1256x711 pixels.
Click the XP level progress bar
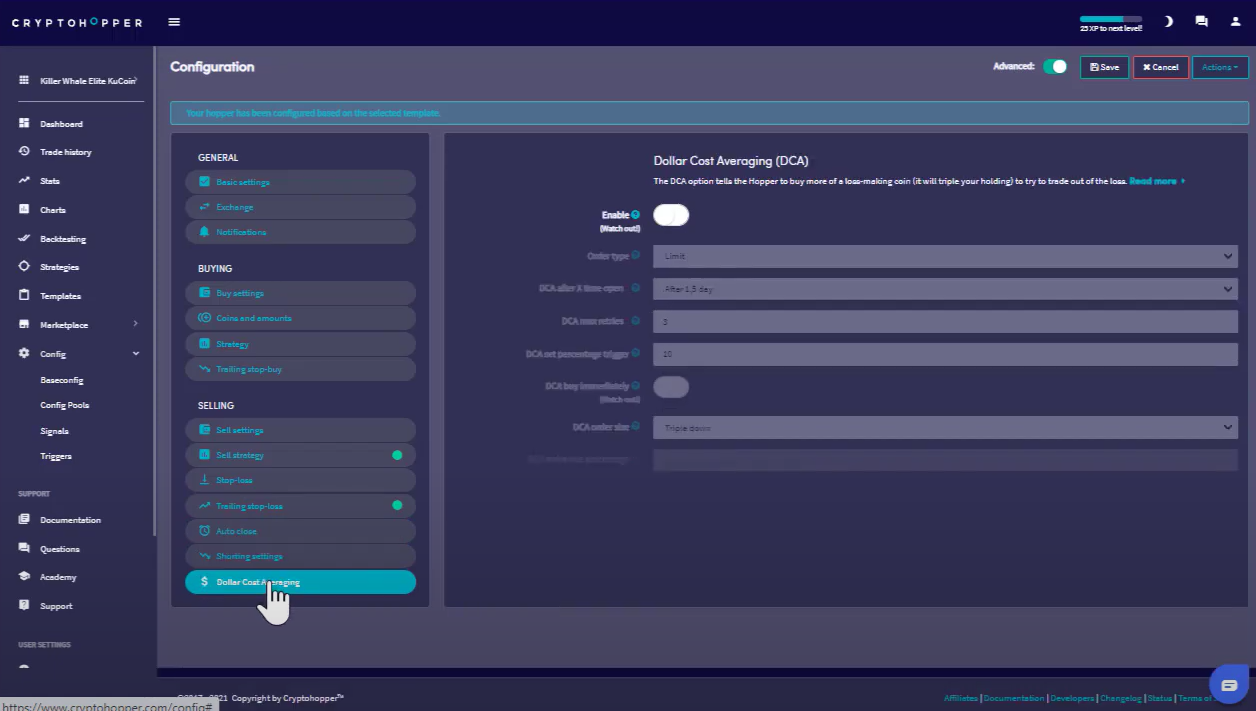1110,19
